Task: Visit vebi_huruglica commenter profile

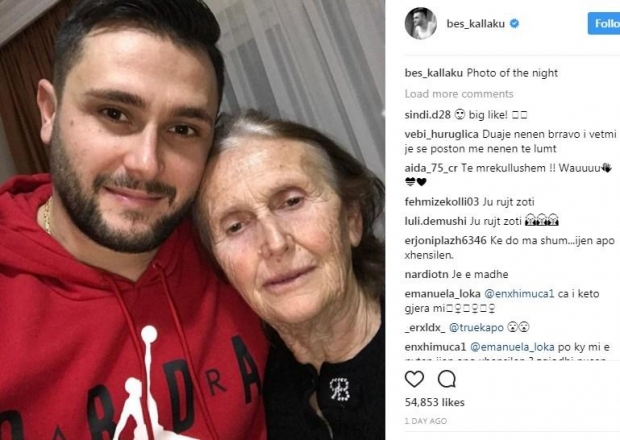Action: [x=442, y=134]
